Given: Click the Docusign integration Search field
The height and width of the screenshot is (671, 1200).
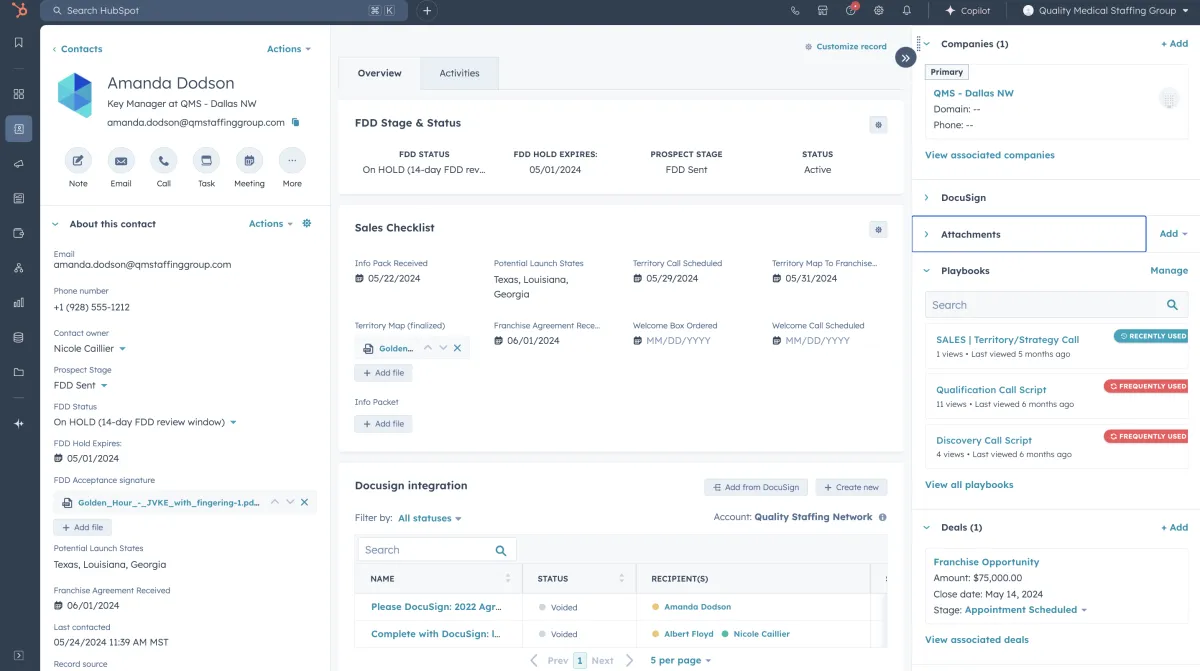Looking at the screenshot, I should (437, 550).
